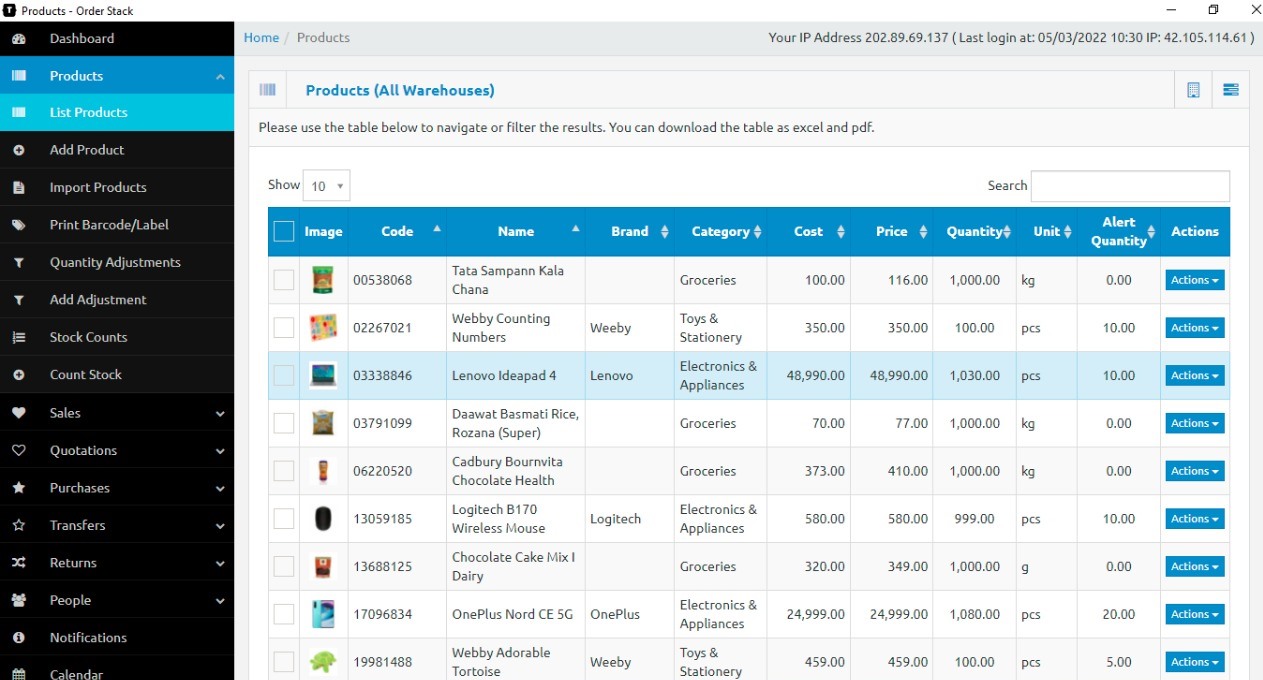Click the Quantity Adjustments filter icon

18,263
